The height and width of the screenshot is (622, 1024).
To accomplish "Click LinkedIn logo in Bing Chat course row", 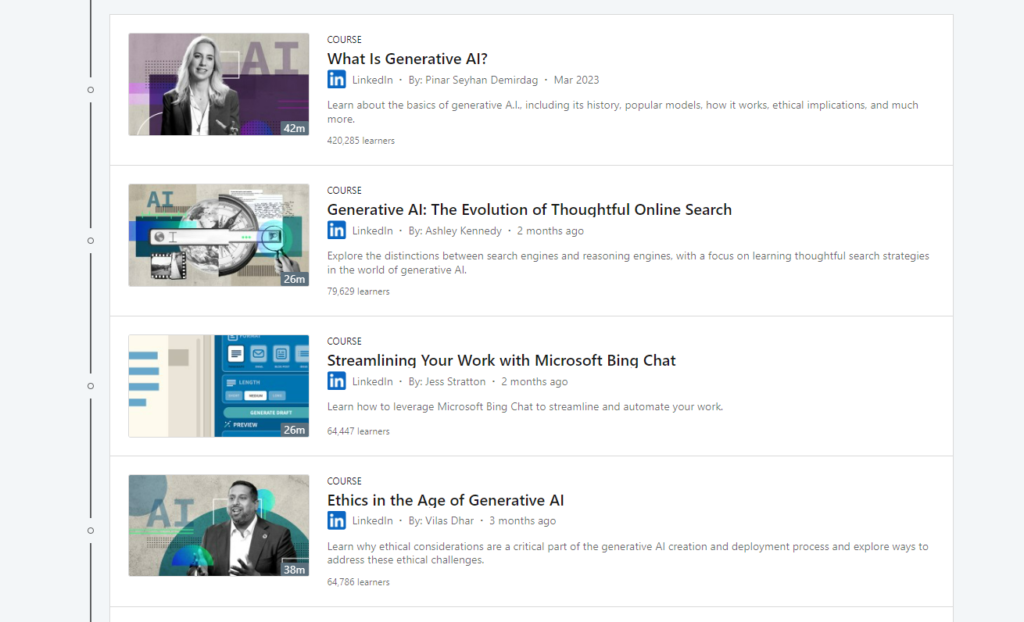I will tap(336, 381).
